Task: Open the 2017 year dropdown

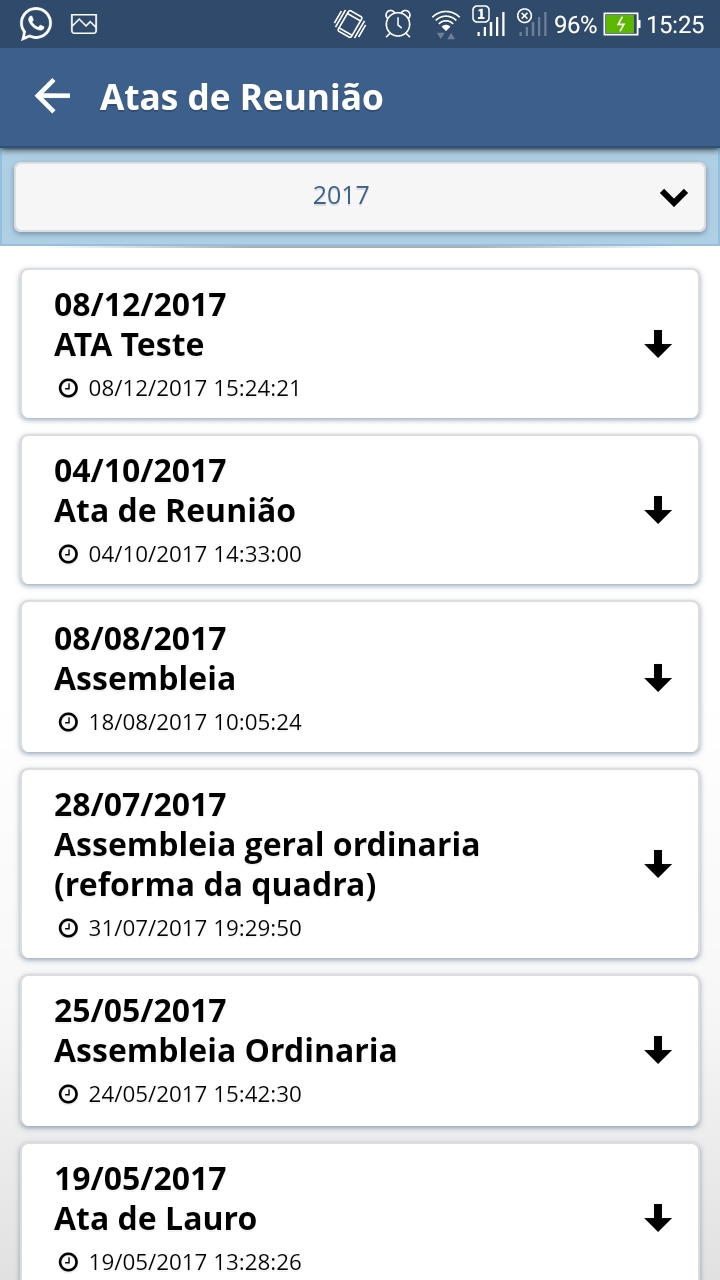Action: (x=341, y=196)
